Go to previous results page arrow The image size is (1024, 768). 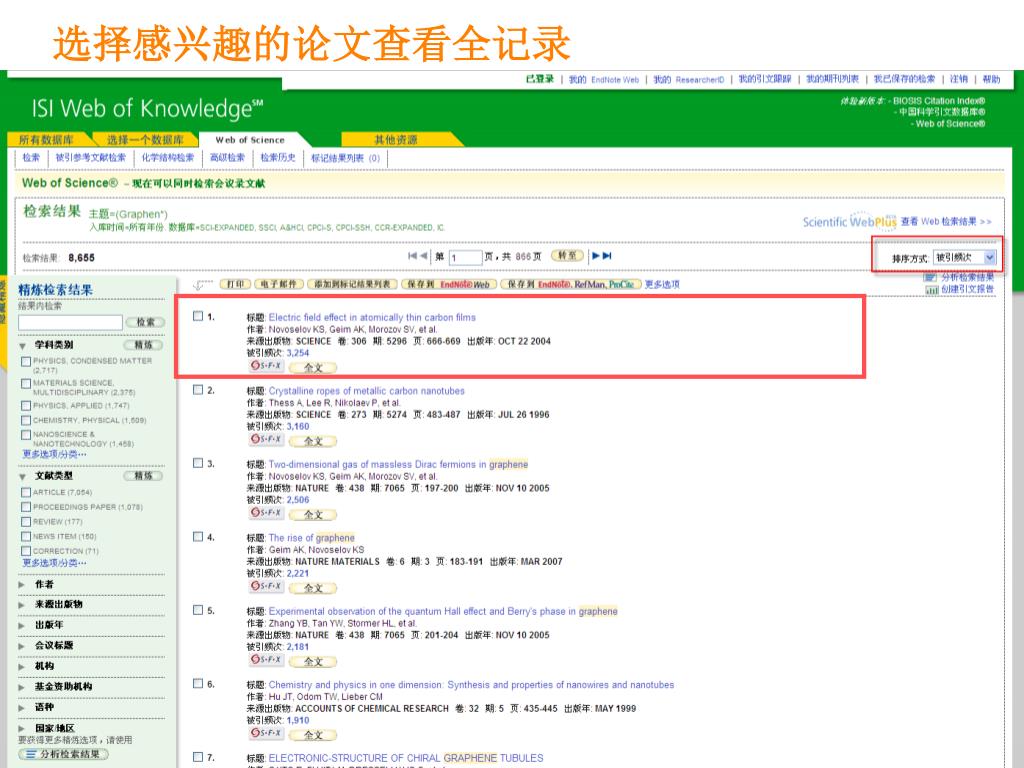(424, 256)
